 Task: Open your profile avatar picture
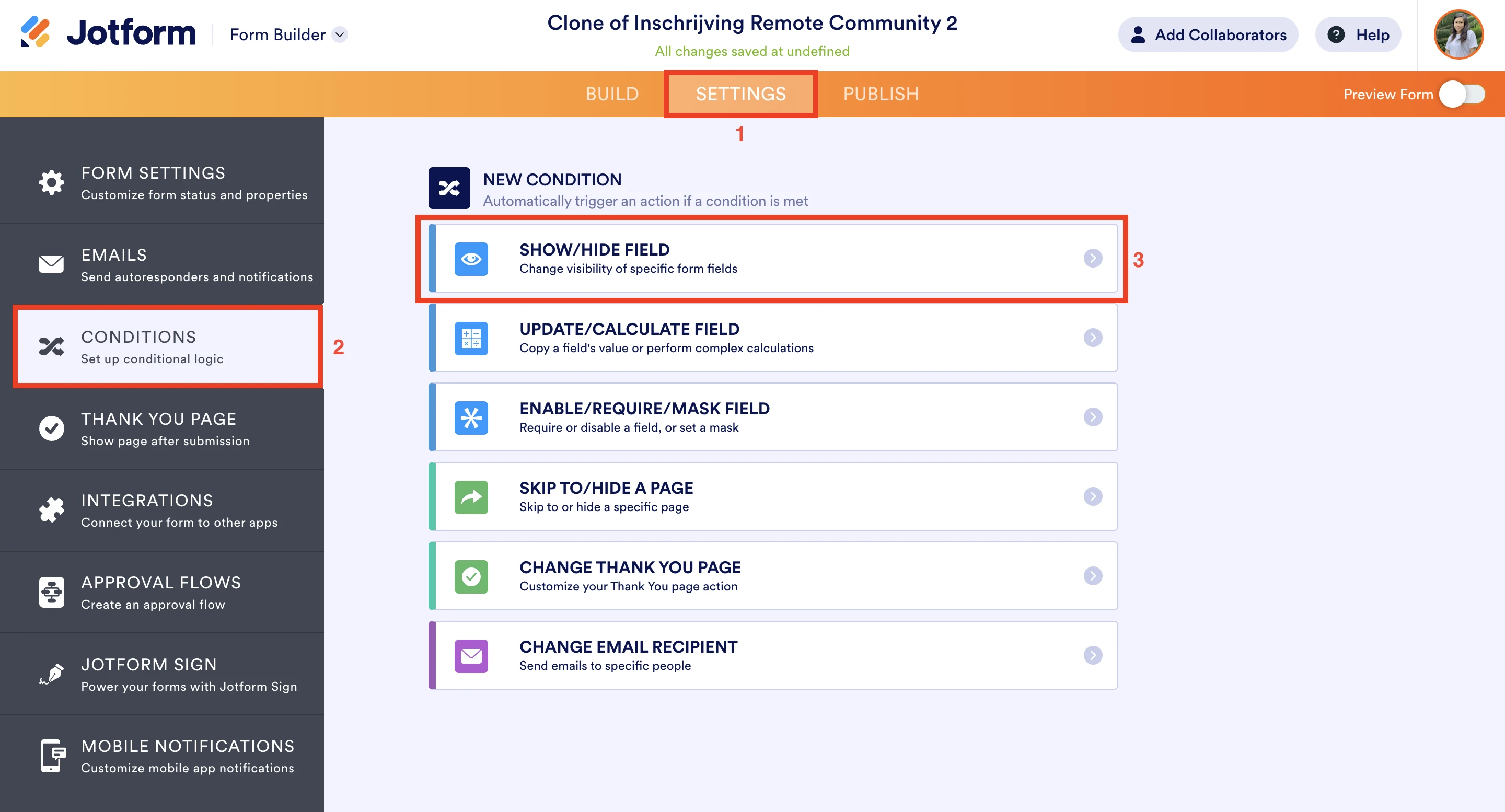point(1458,34)
